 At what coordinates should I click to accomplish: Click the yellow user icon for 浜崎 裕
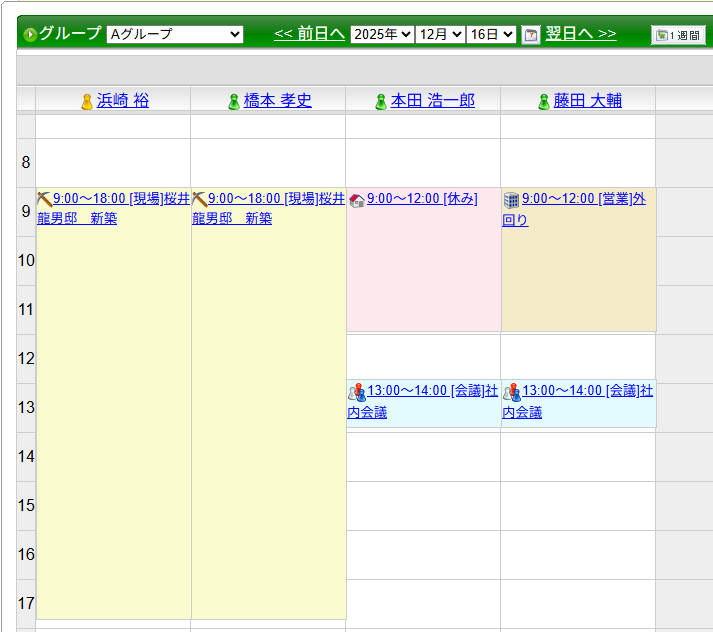click(x=86, y=101)
